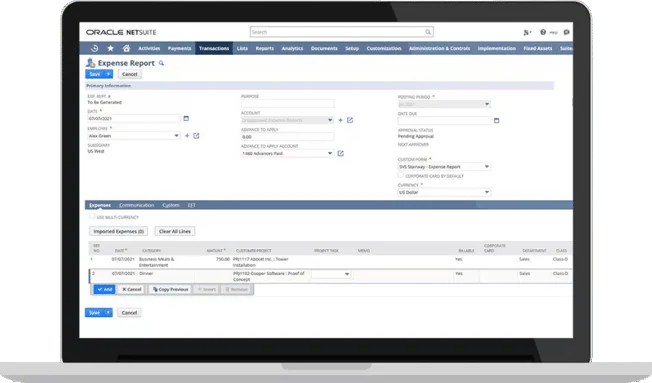The width and height of the screenshot is (652, 383).
Task: Open the Customization menu
Action: (384, 48)
